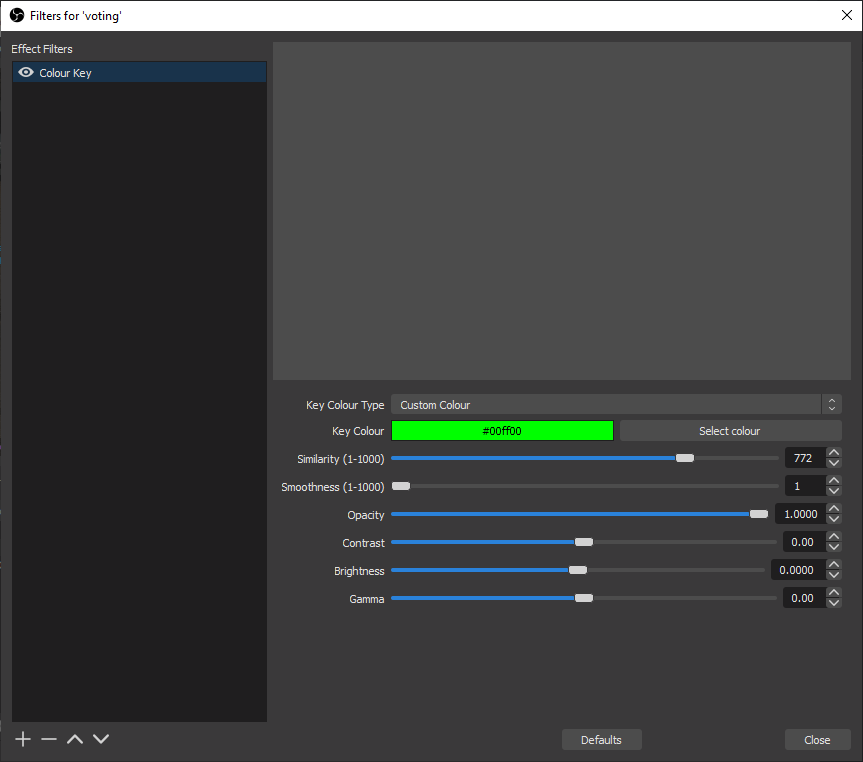This screenshot has width=863, height=762.
Task: Open the Key Colour Type dropdown
Action: [x=600, y=404]
